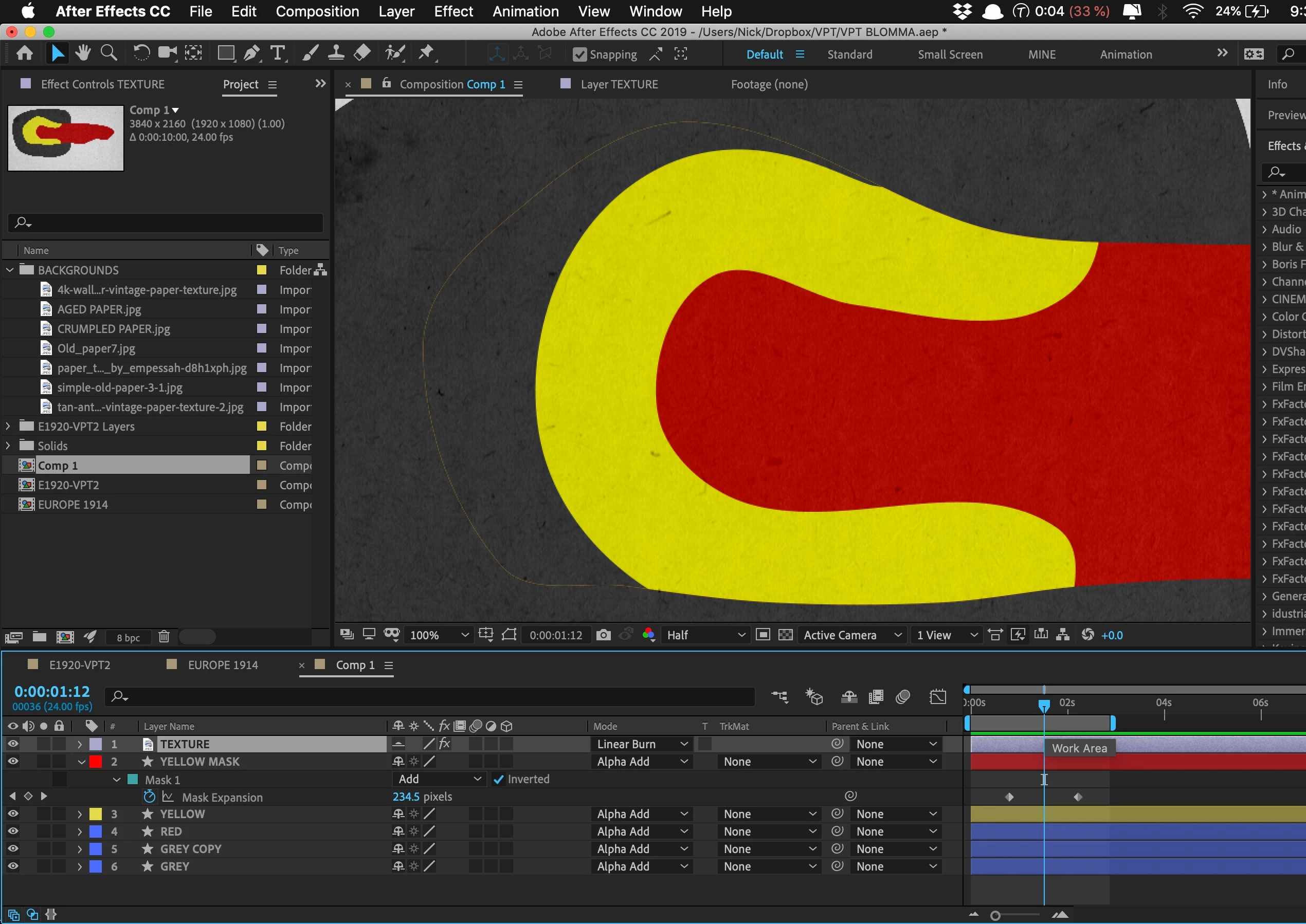Open the Half resolution dropdown

[705, 635]
